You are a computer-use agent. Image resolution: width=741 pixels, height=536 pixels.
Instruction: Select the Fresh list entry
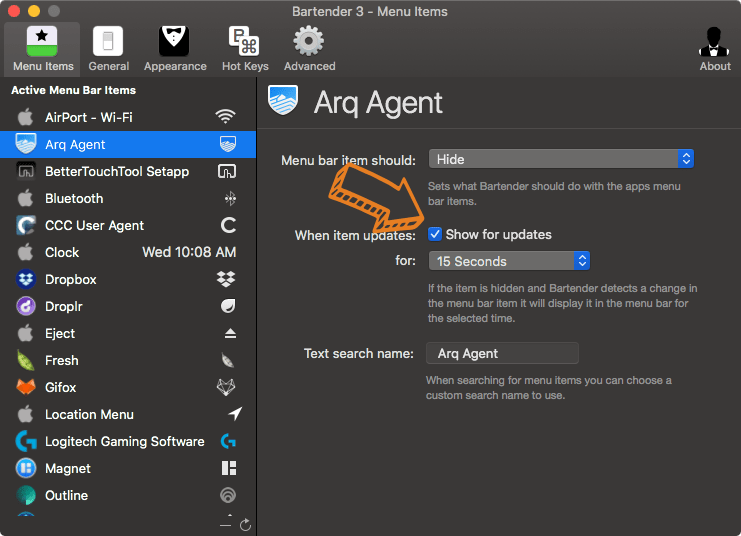(128, 361)
